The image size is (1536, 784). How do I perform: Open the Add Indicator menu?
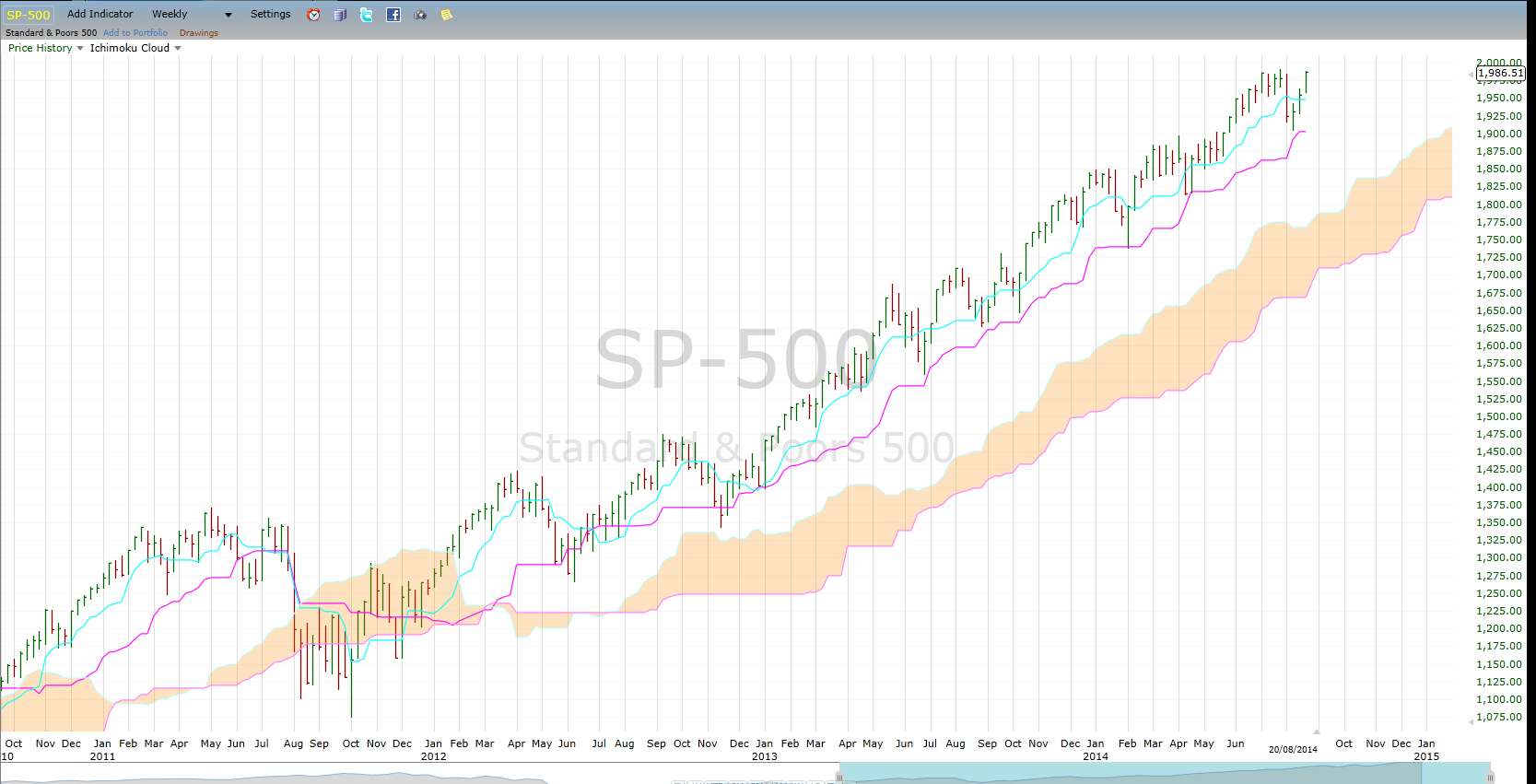[x=100, y=14]
